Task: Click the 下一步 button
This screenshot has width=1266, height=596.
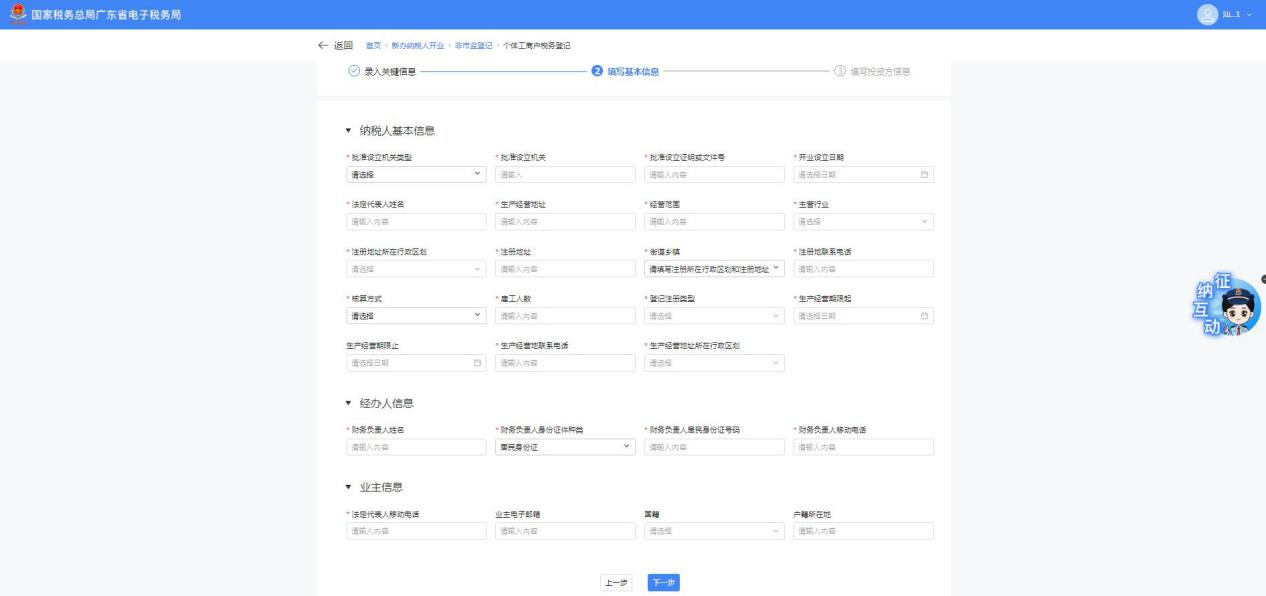Action: coord(663,582)
